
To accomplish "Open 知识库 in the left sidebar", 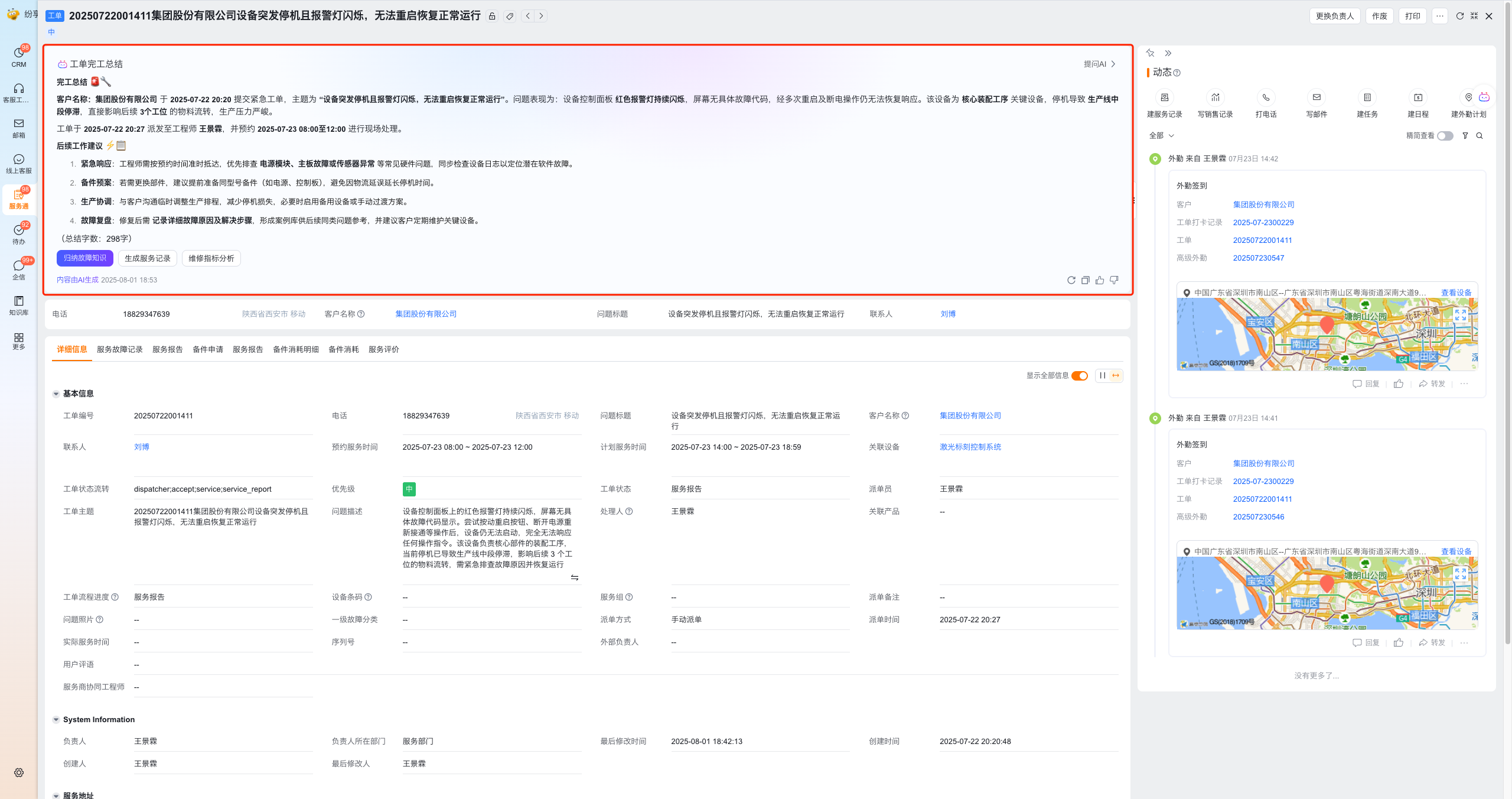I will tap(19, 305).
